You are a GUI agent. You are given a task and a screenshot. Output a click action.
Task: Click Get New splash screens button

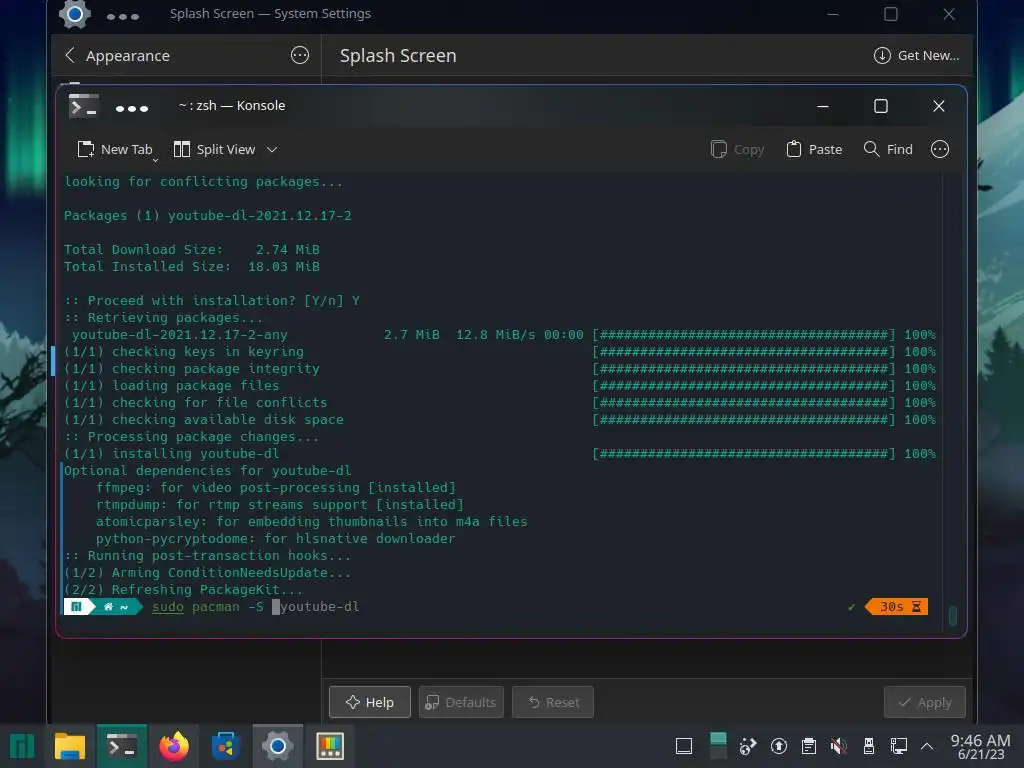[x=916, y=56]
